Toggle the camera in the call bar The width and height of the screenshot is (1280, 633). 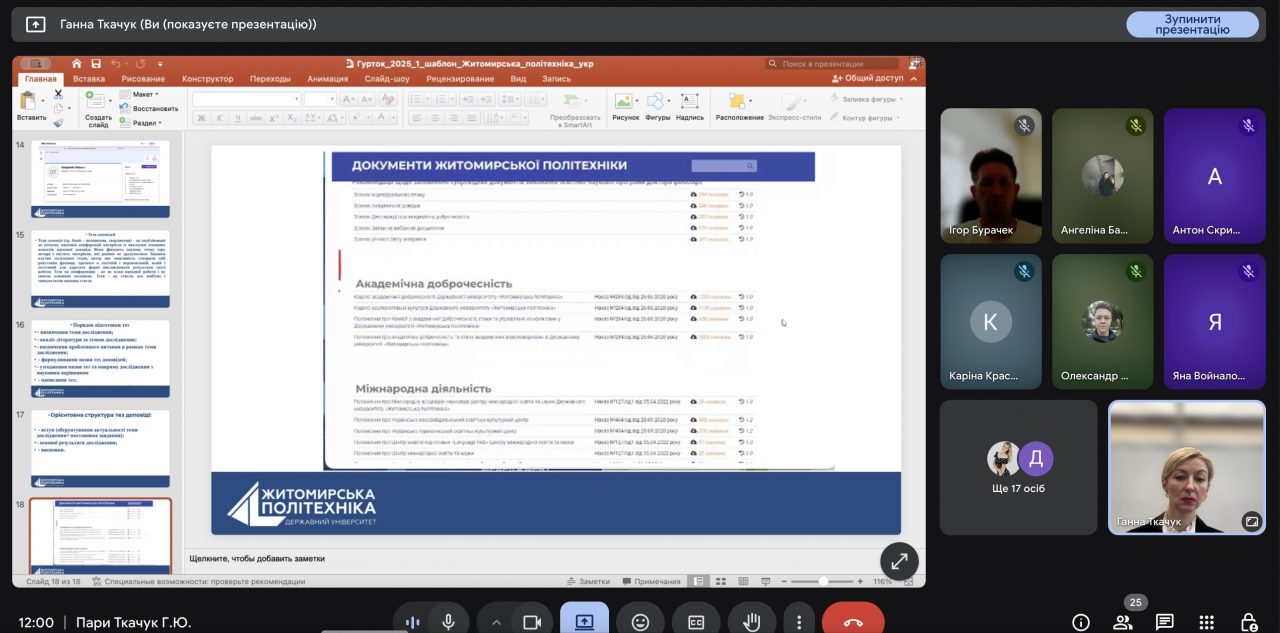coord(532,622)
